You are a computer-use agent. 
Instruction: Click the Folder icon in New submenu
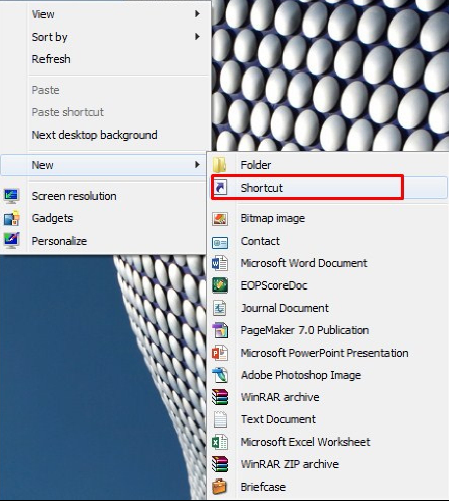(x=220, y=165)
